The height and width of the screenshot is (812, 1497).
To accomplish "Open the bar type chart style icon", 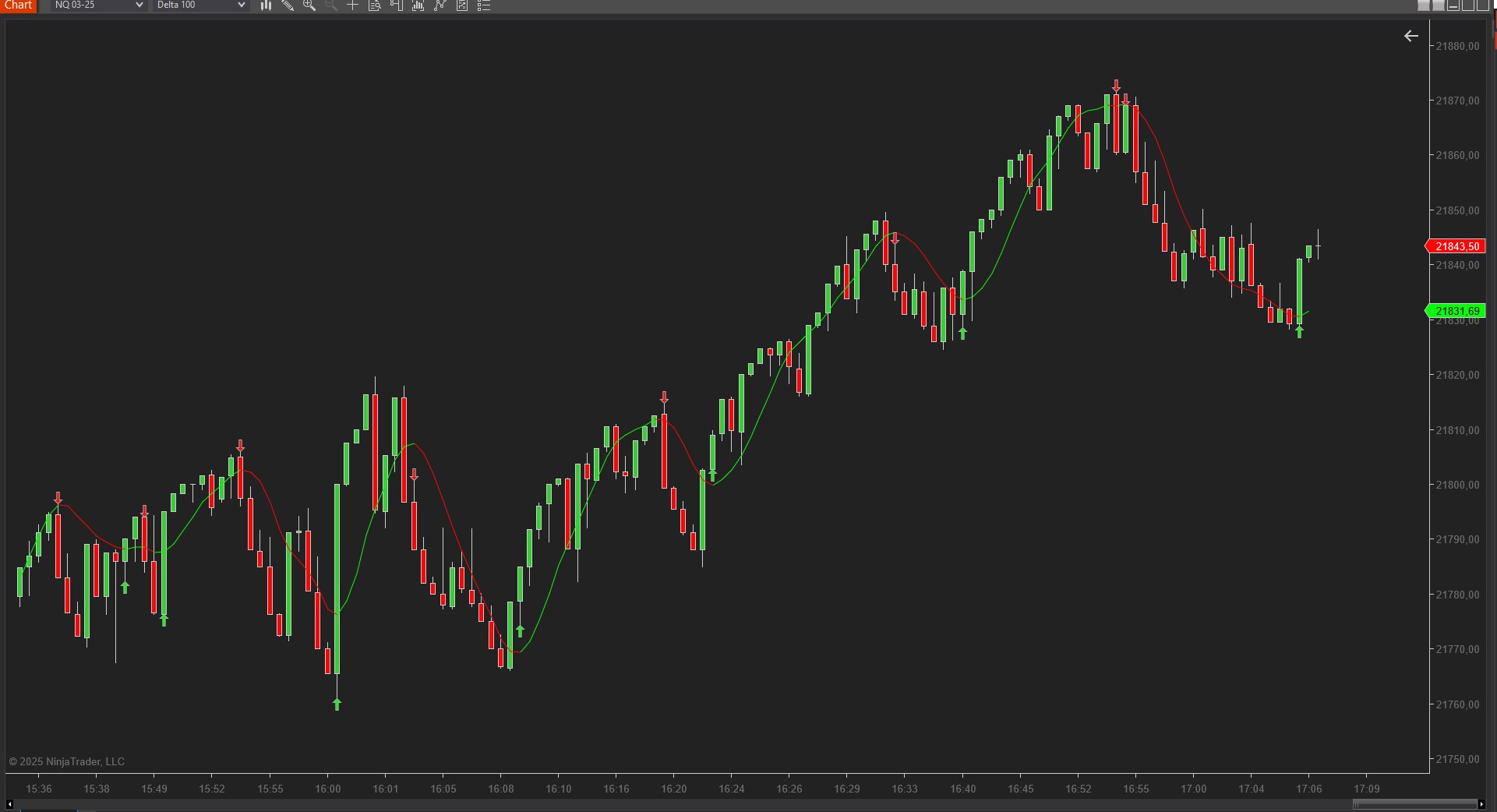I will coord(266,5).
